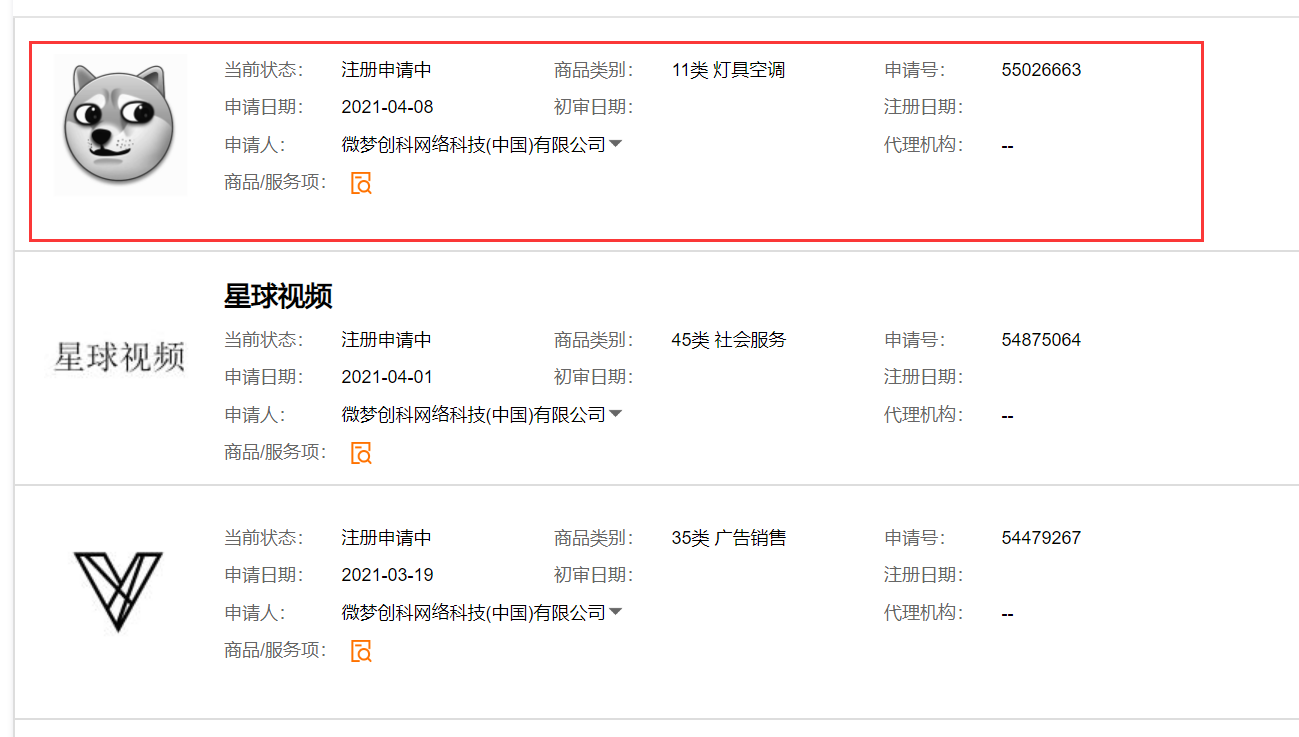1299x737 pixels.
Task: Click applicant 微梦创科网络科技 in 35类 row
Action: point(473,612)
